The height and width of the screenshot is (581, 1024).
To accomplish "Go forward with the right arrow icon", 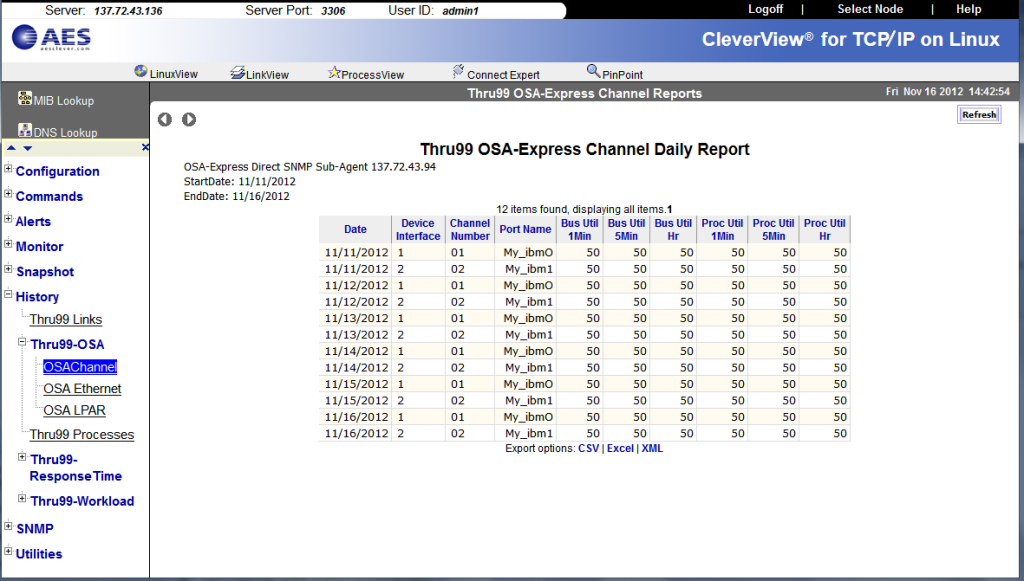I will [x=189, y=119].
